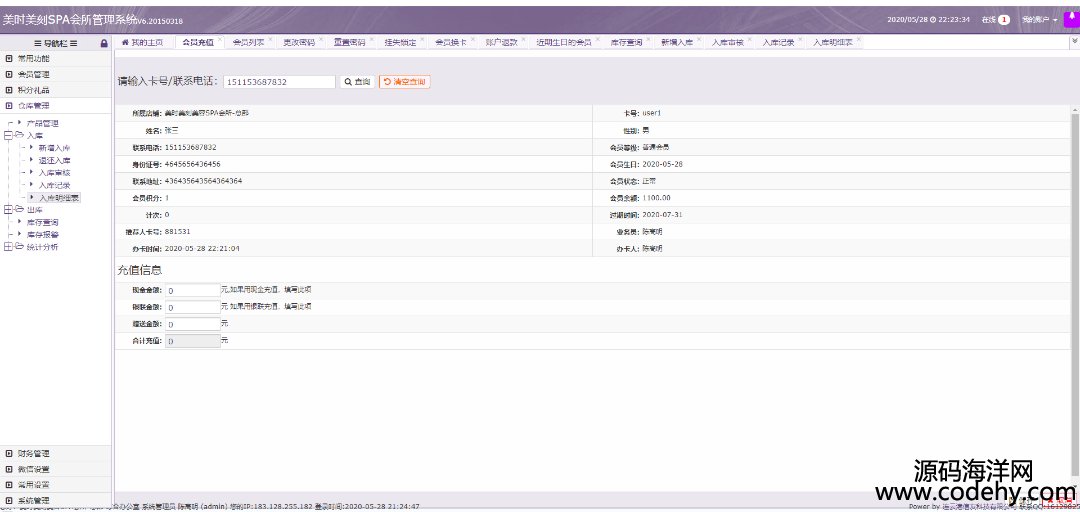Open the 我的账户 dropdown menu
The image size is (1080, 512).
click(1040, 19)
